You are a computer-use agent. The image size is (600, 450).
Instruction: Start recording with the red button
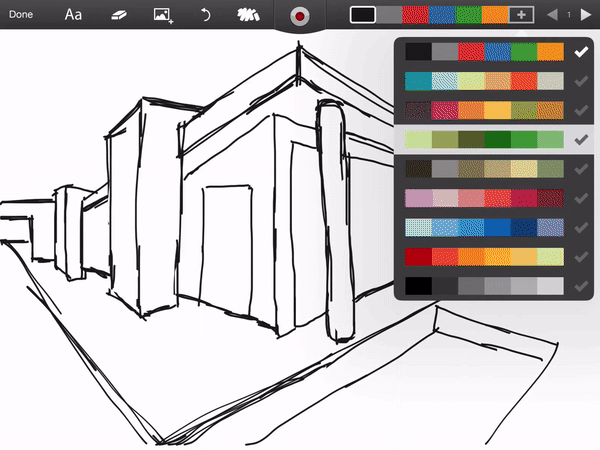coord(300,16)
